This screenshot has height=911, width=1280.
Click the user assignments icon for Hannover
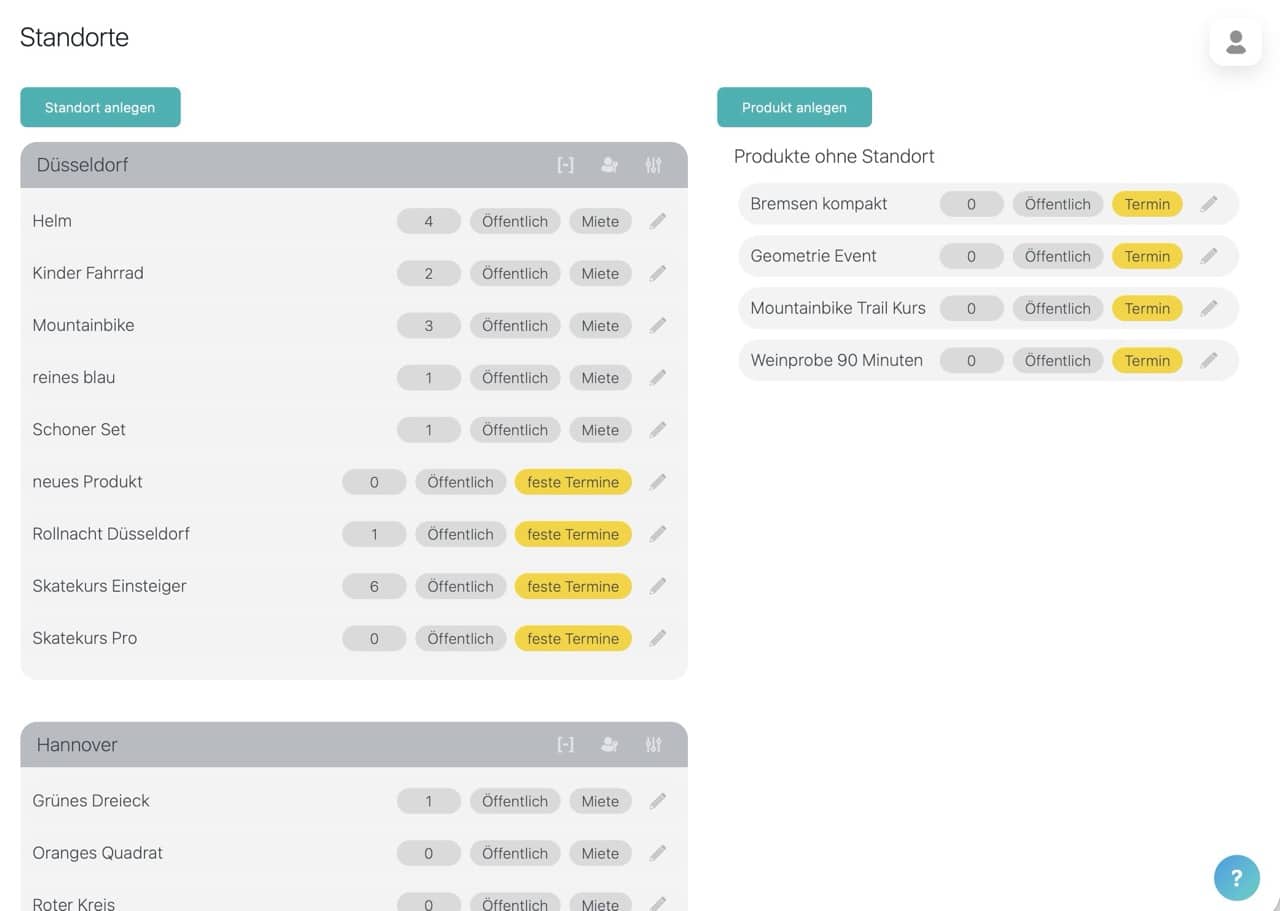point(609,744)
